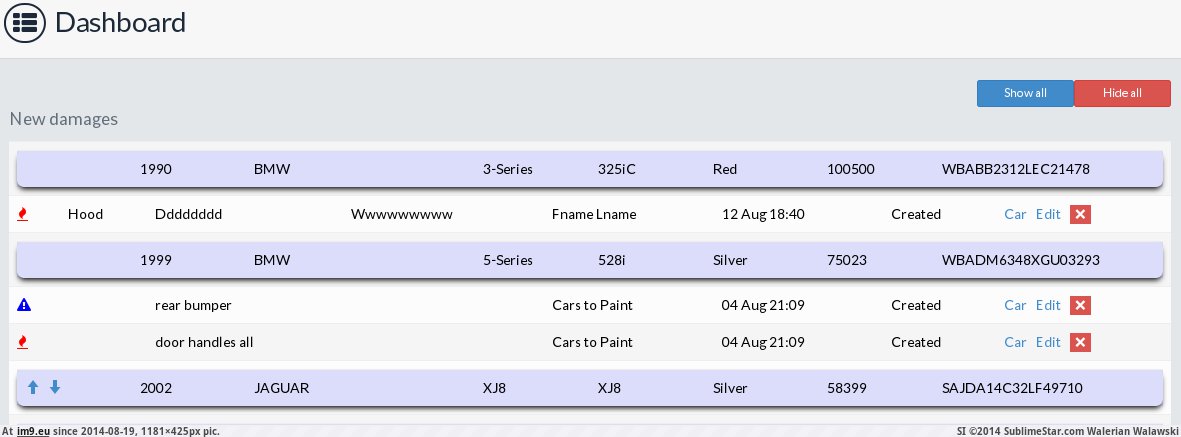The height and width of the screenshot is (437, 1181).
Task: Expand the 2002 Jaguar XJ8 car header
Action: coord(589,388)
